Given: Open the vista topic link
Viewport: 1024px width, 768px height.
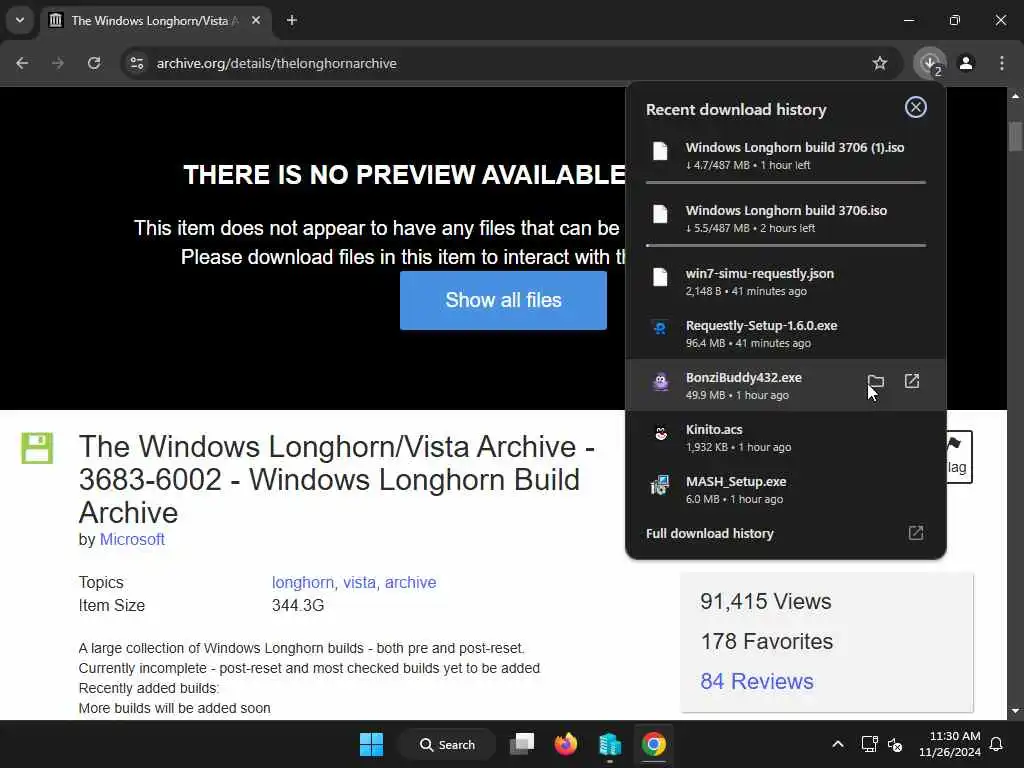Looking at the screenshot, I should pyautogui.click(x=359, y=582).
